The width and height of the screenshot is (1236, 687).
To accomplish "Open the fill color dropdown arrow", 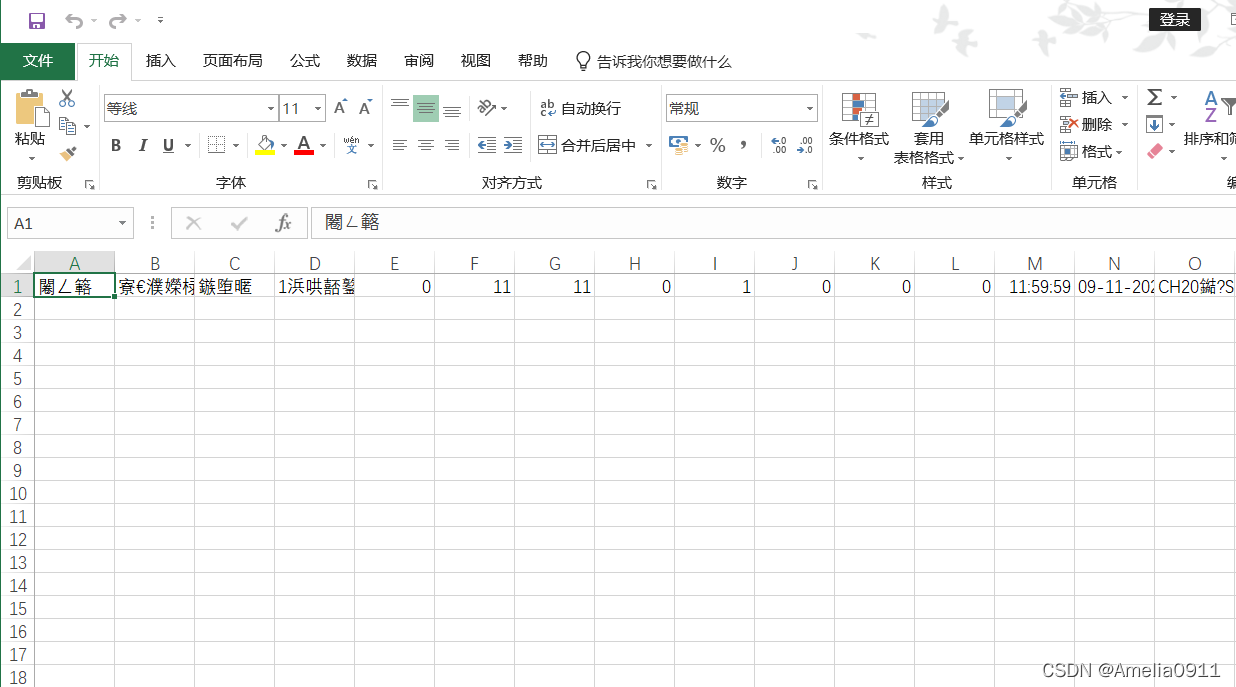I will click(283, 145).
